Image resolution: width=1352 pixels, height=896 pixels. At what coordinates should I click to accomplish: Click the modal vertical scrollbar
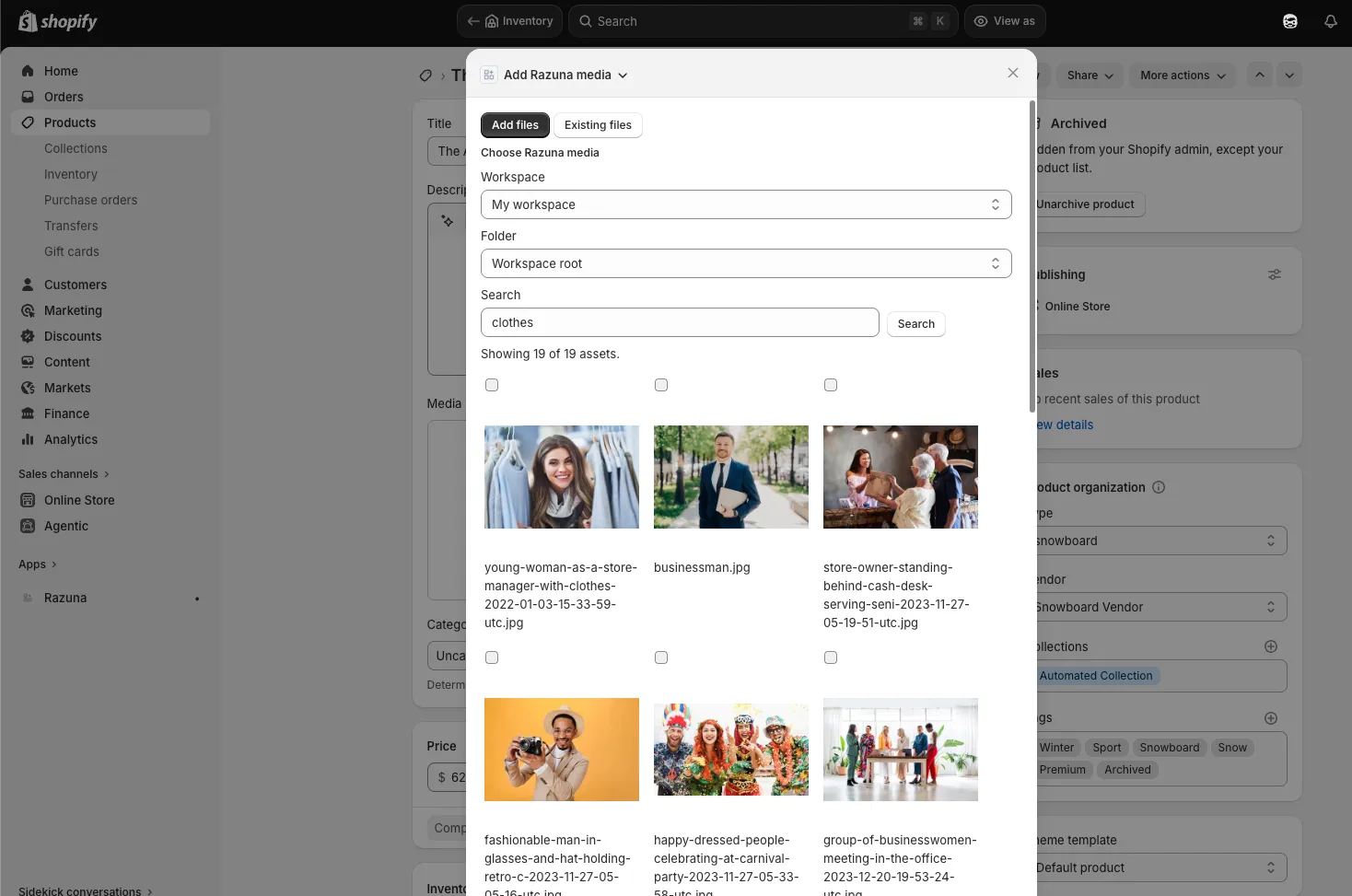pyautogui.click(x=1031, y=257)
